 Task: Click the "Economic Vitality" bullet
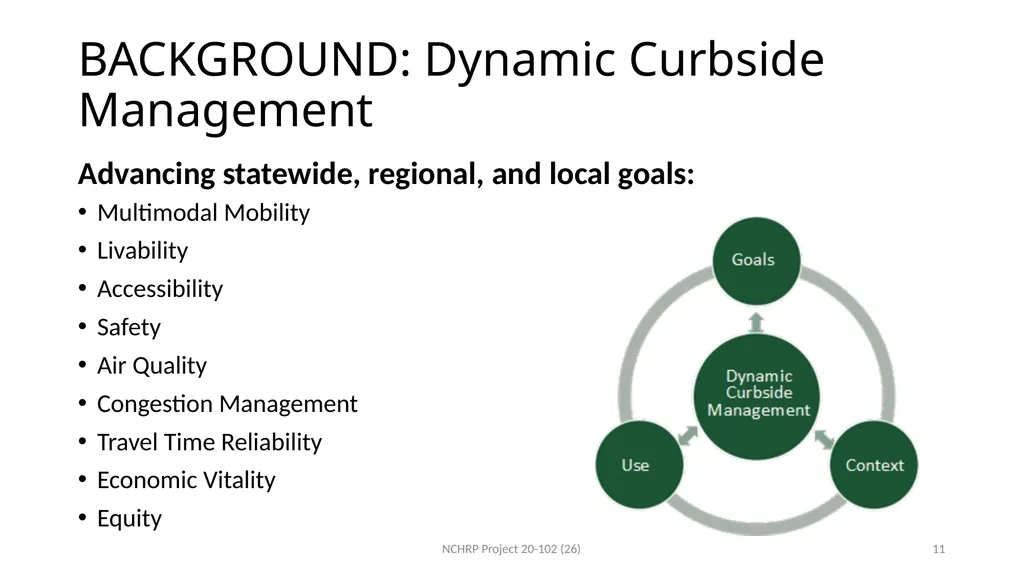[x=186, y=480]
